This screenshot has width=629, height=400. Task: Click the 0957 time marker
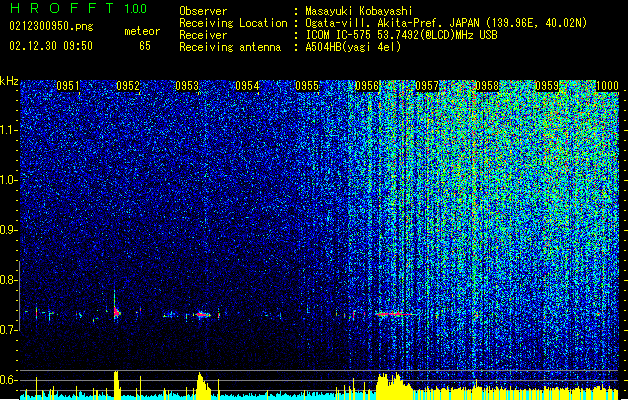(427, 86)
